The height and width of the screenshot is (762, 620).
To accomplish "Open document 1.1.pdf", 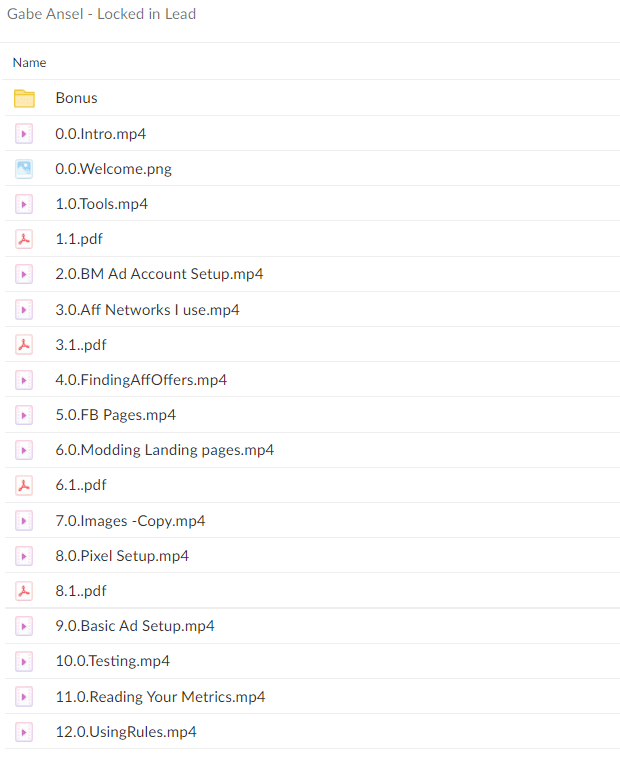I will coord(79,239).
